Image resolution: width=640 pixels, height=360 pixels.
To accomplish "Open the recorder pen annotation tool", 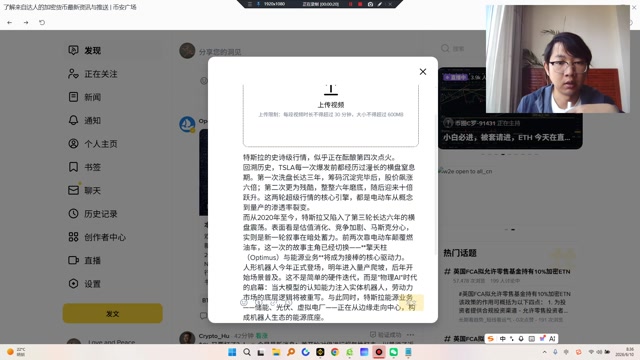I will (x=380, y=4).
